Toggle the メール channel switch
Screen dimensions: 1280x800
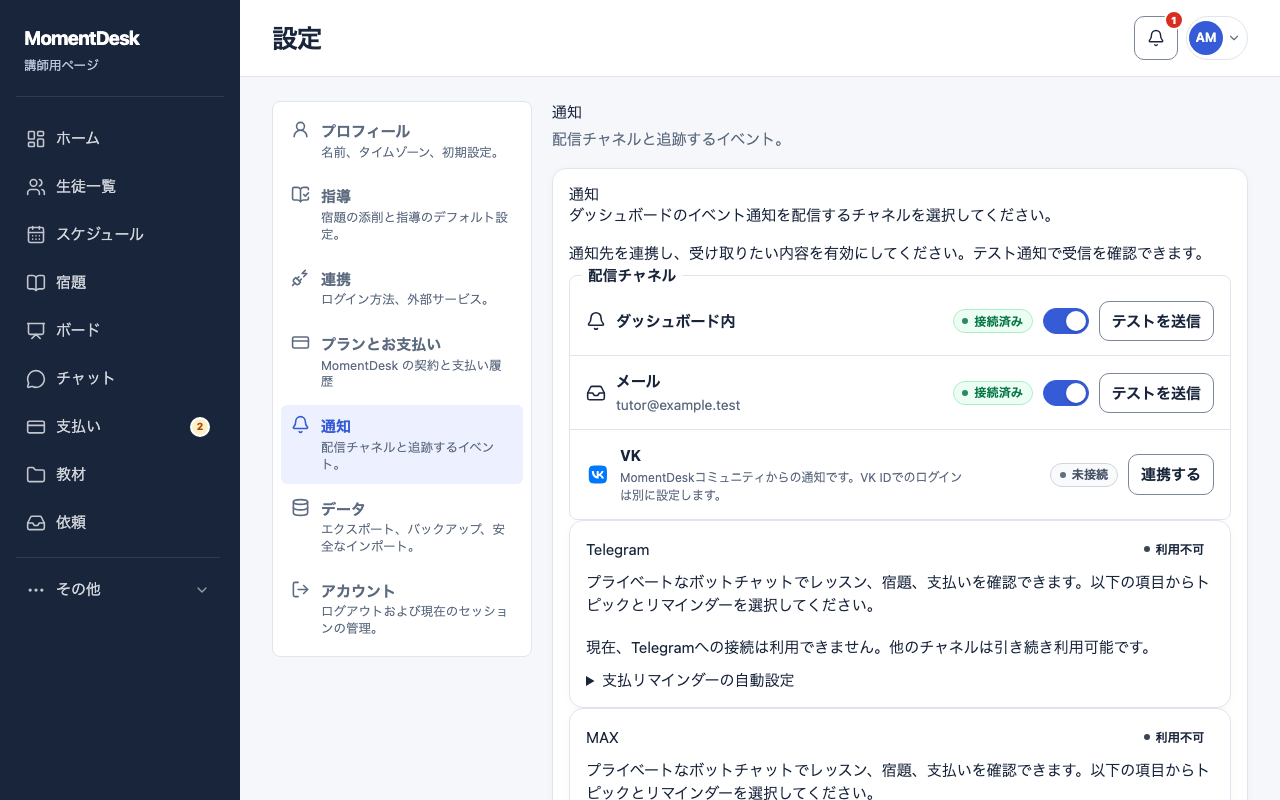(x=1066, y=393)
